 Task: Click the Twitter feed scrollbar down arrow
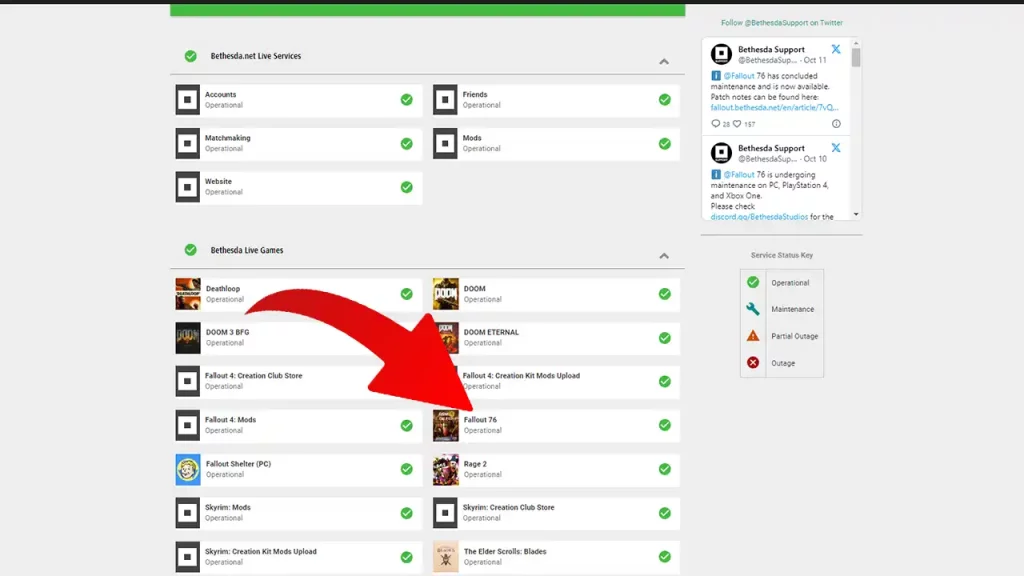[856, 215]
